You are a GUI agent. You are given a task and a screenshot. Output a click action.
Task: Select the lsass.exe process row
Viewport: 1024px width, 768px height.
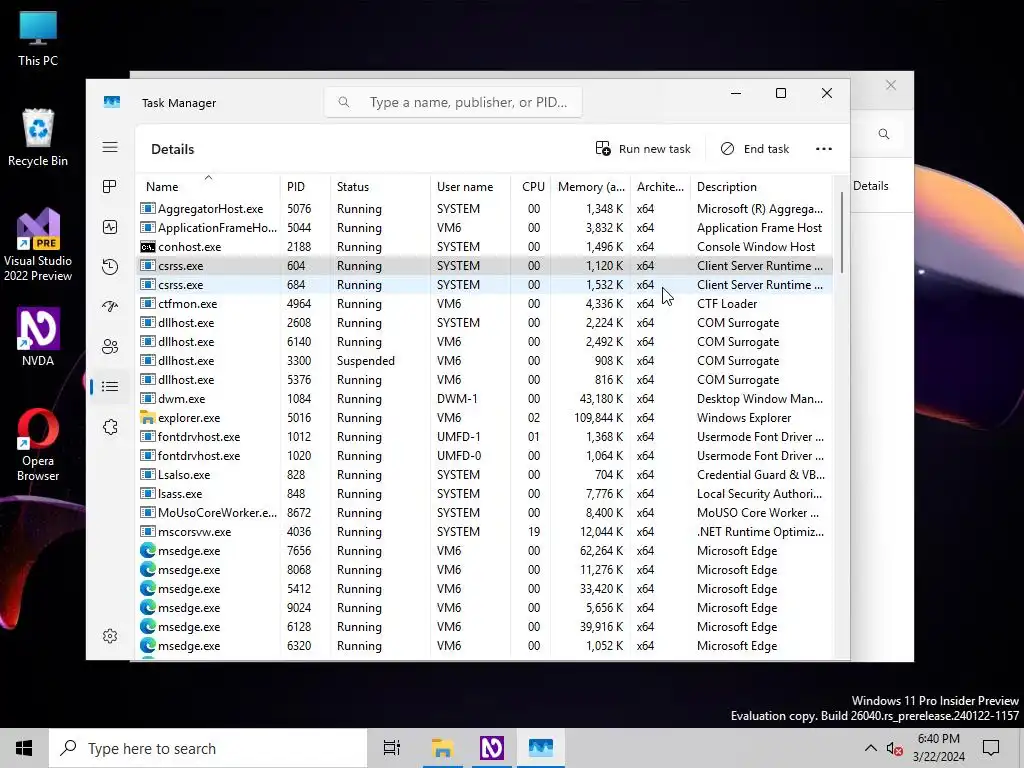(x=485, y=494)
